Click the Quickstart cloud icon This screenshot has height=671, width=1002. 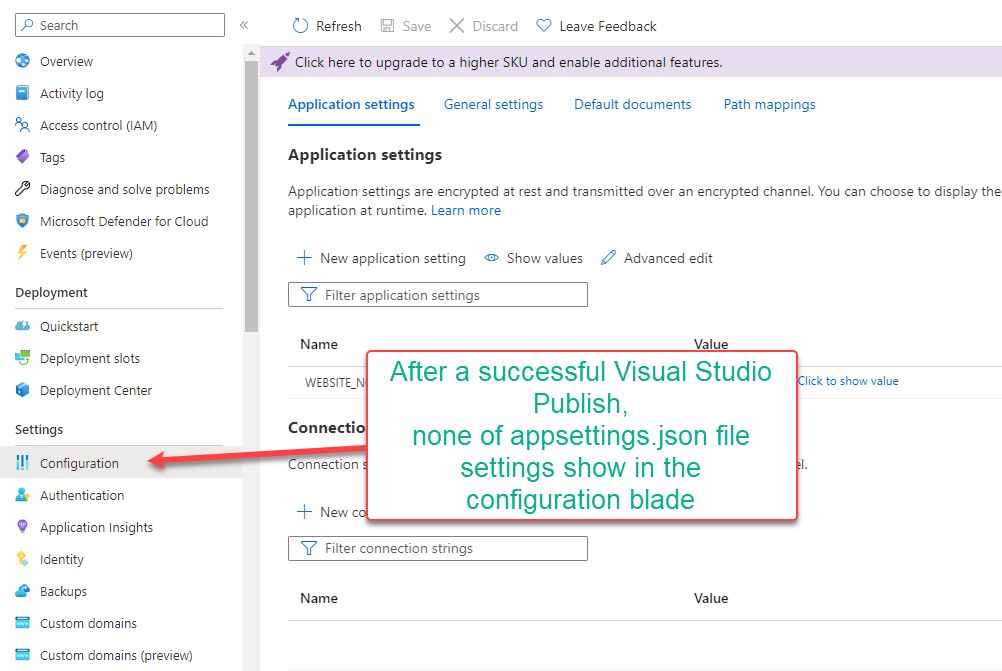22,326
